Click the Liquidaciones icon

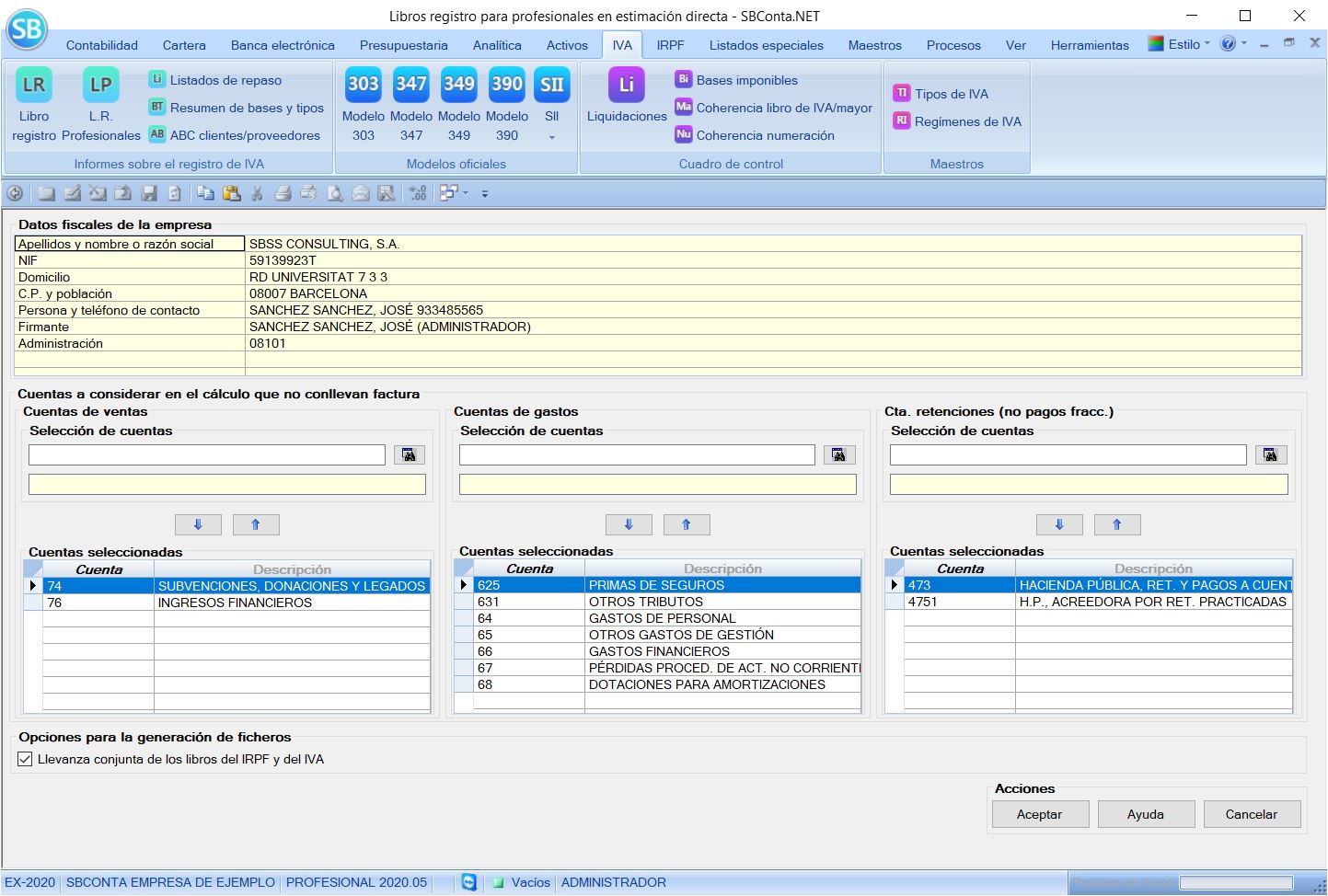(x=627, y=86)
